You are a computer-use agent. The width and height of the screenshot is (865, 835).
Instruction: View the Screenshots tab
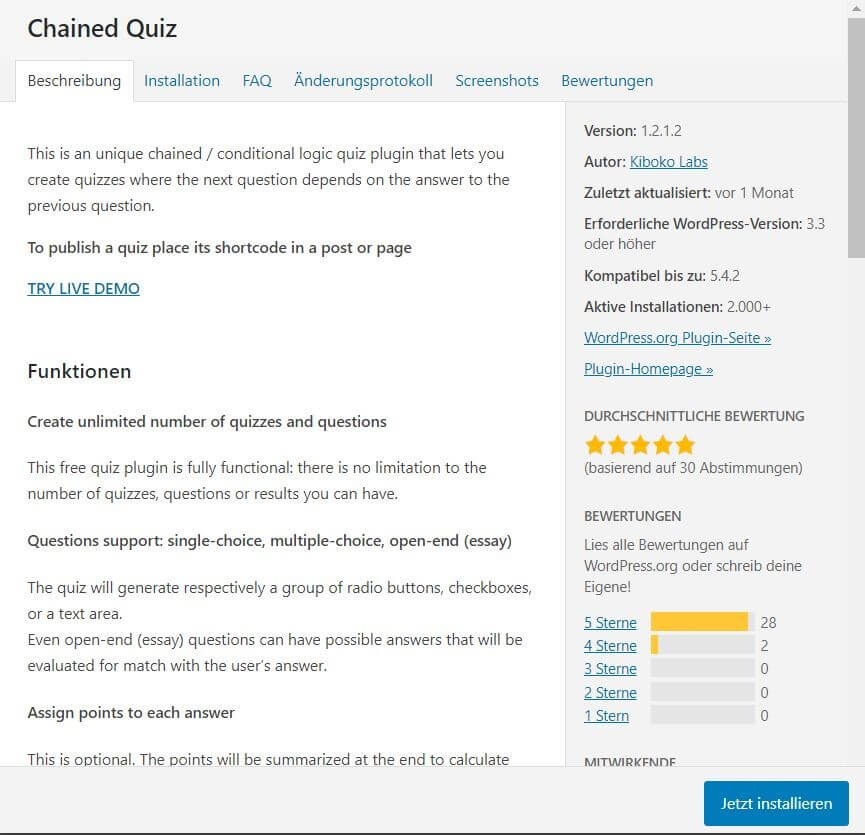496,81
